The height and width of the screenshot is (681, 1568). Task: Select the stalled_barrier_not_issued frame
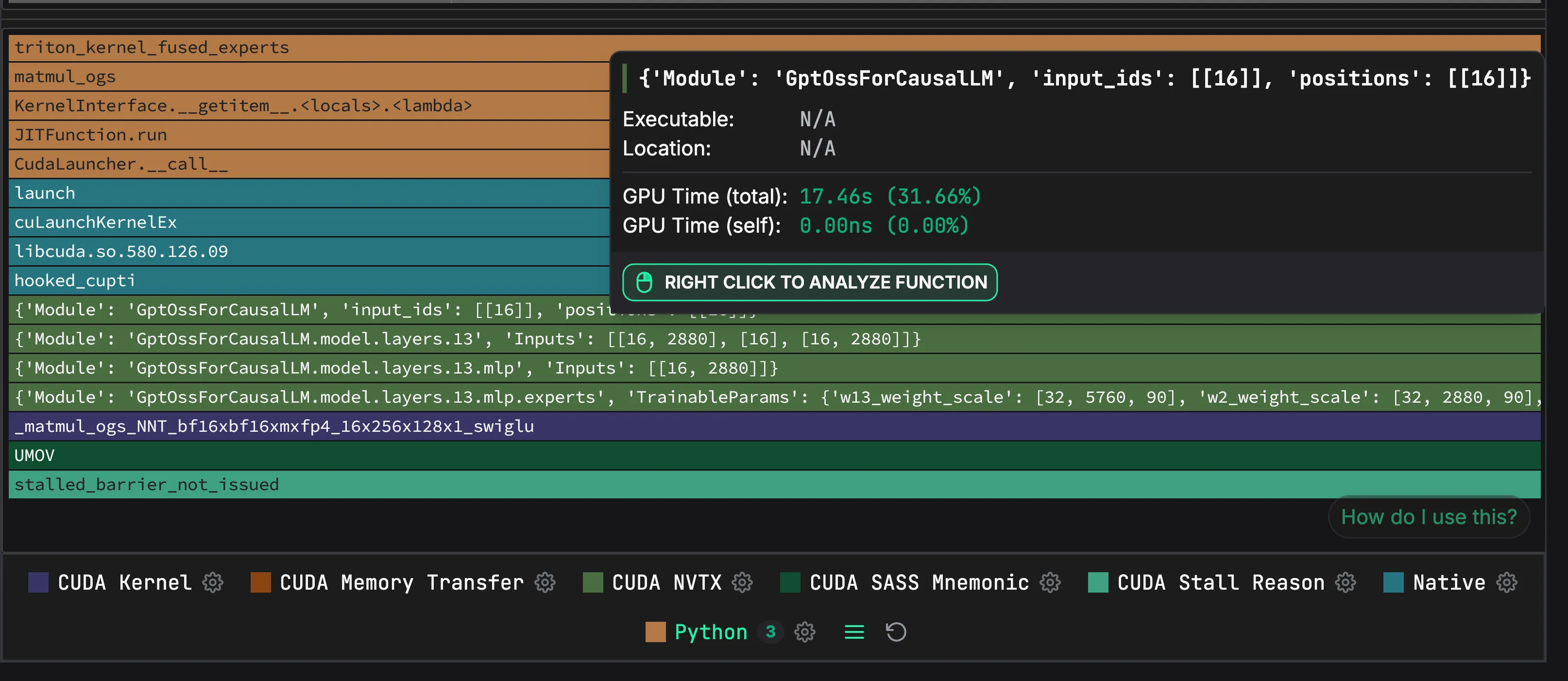point(774,484)
